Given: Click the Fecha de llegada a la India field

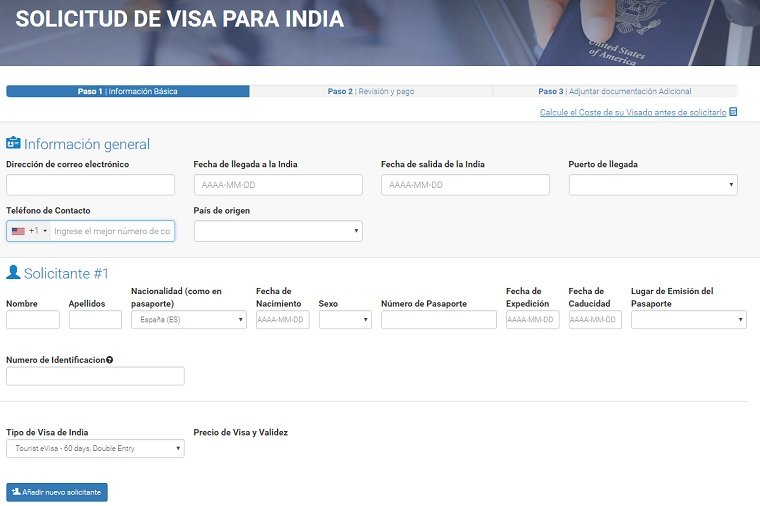Looking at the screenshot, I should (x=278, y=185).
